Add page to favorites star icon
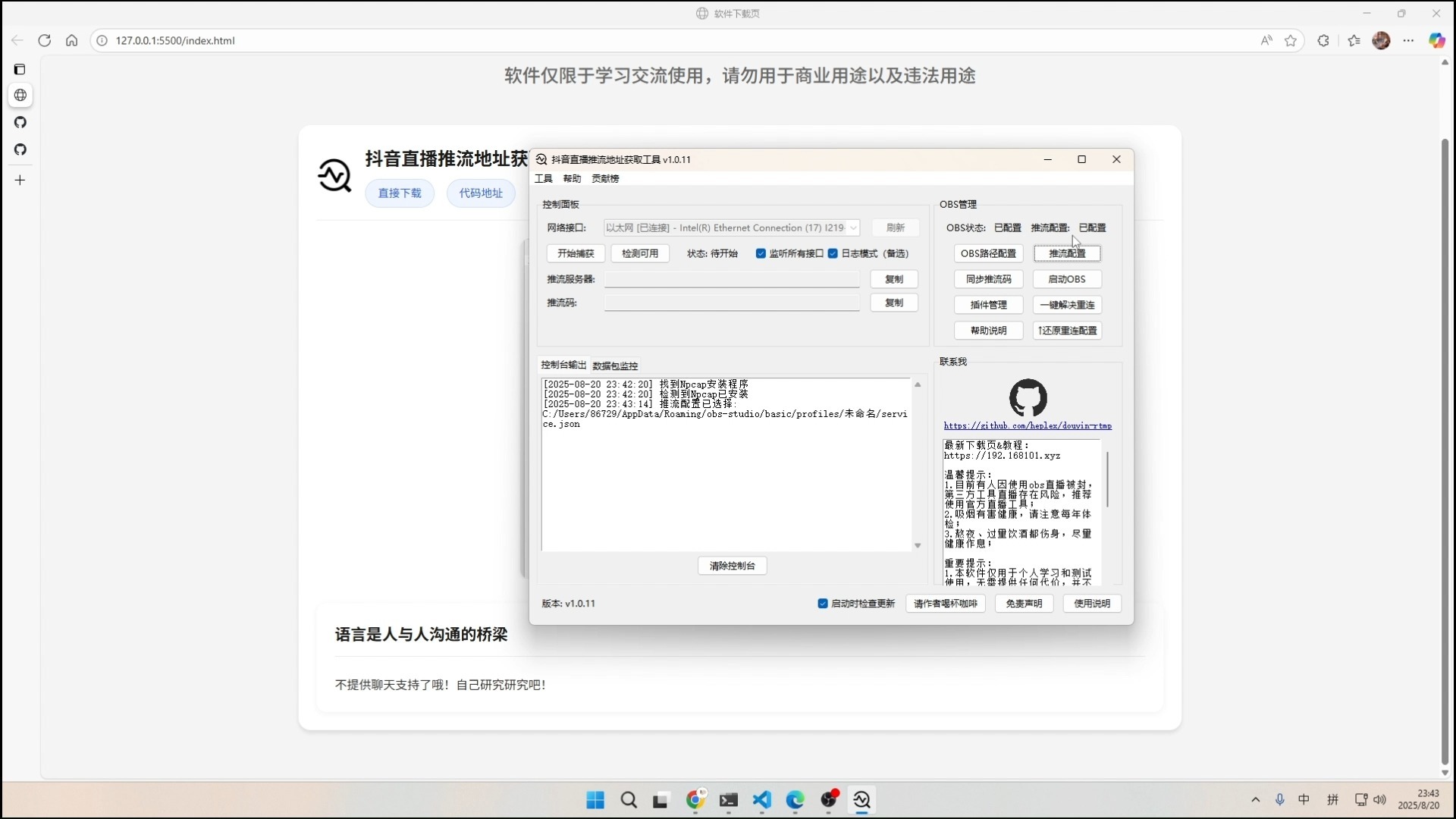Screen dimensions: 1456x819 pos(1291,40)
